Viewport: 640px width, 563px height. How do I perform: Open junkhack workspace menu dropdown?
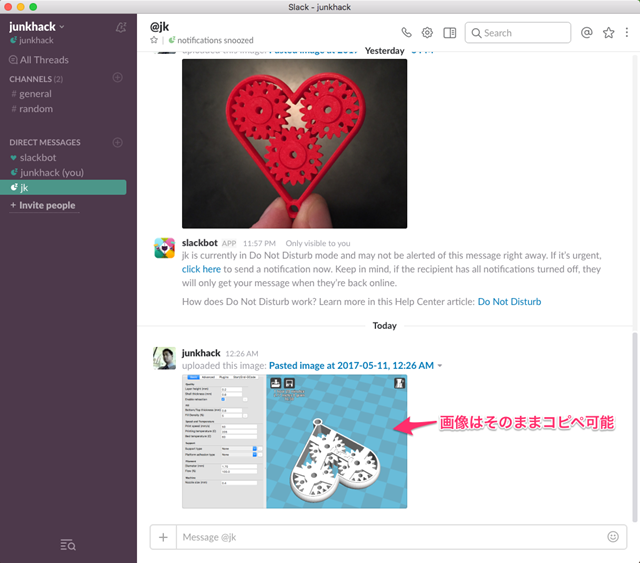click(37, 27)
